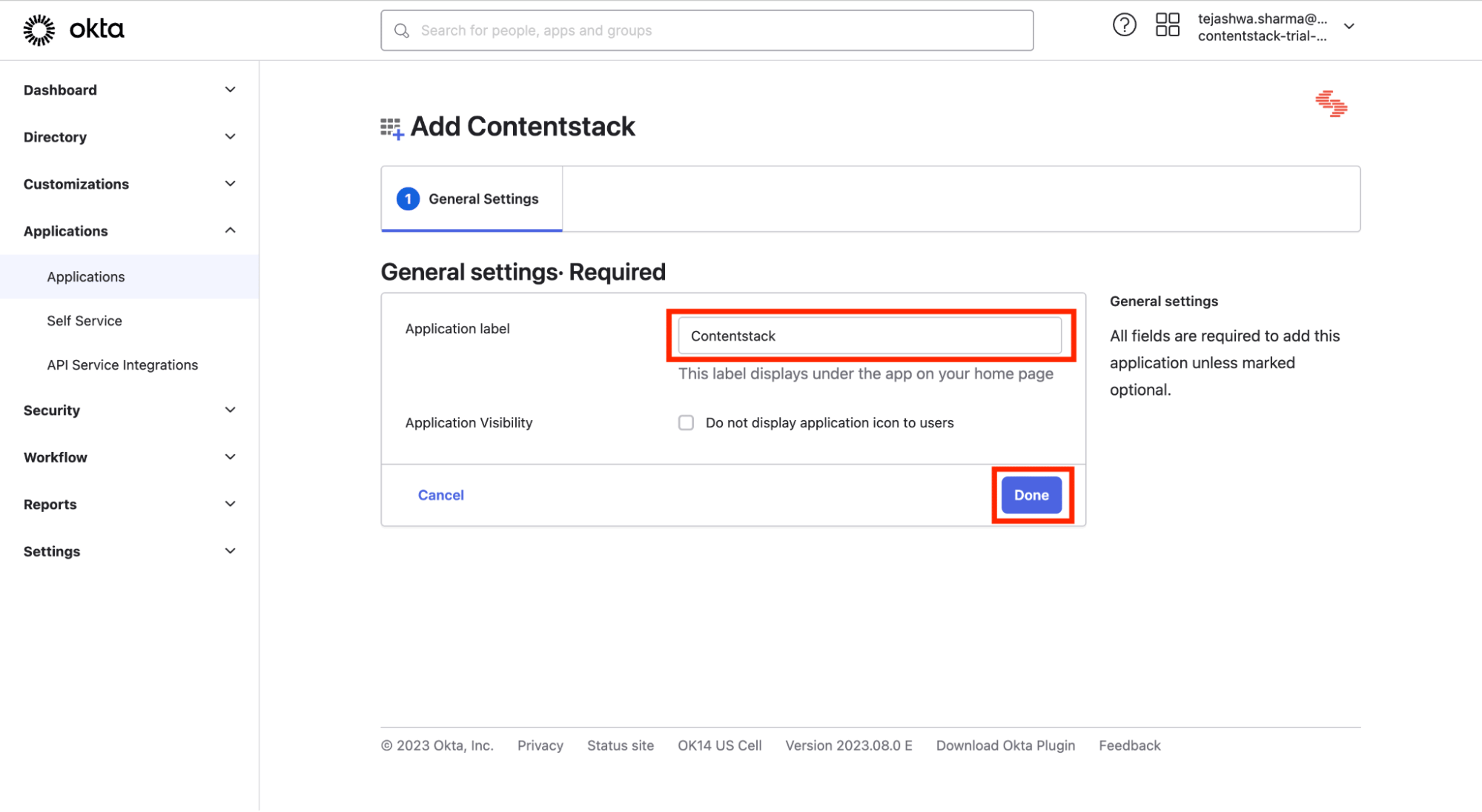The width and height of the screenshot is (1482, 812).
Task: Focus the people, apps and groups search box
Action: coord(707,30)
